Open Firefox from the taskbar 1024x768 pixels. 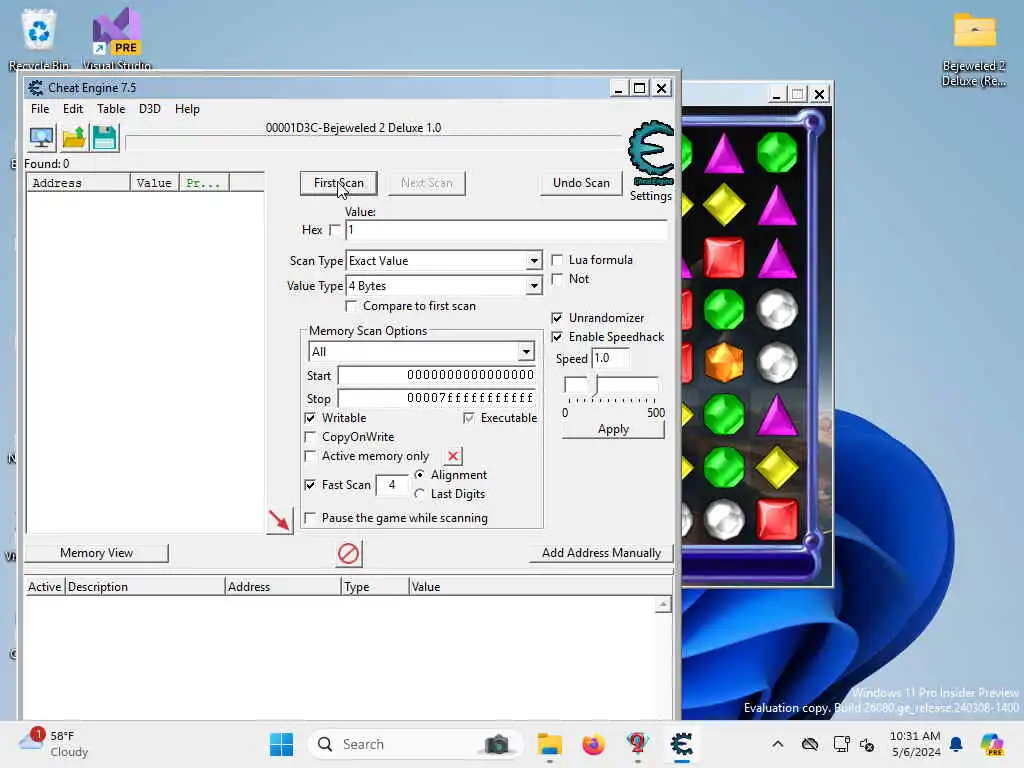594,744
